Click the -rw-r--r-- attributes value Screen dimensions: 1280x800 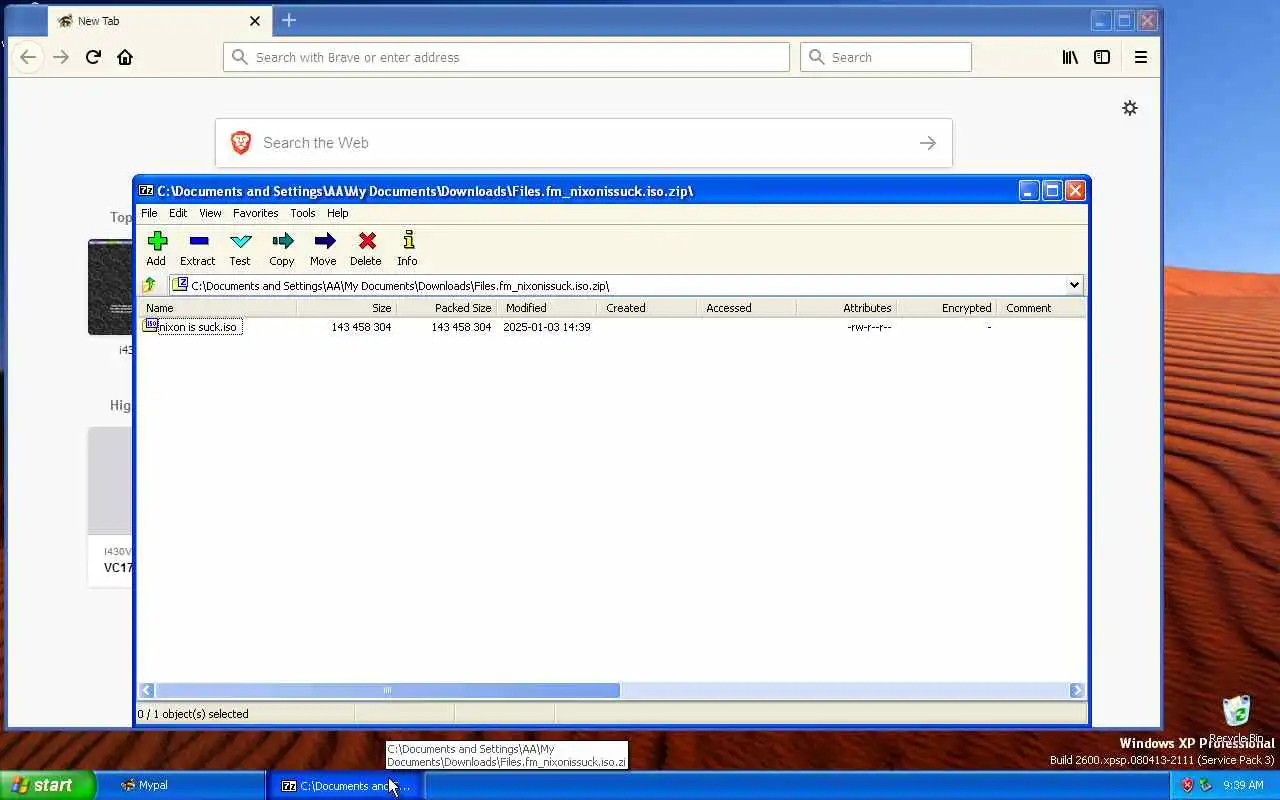point(868,327)
